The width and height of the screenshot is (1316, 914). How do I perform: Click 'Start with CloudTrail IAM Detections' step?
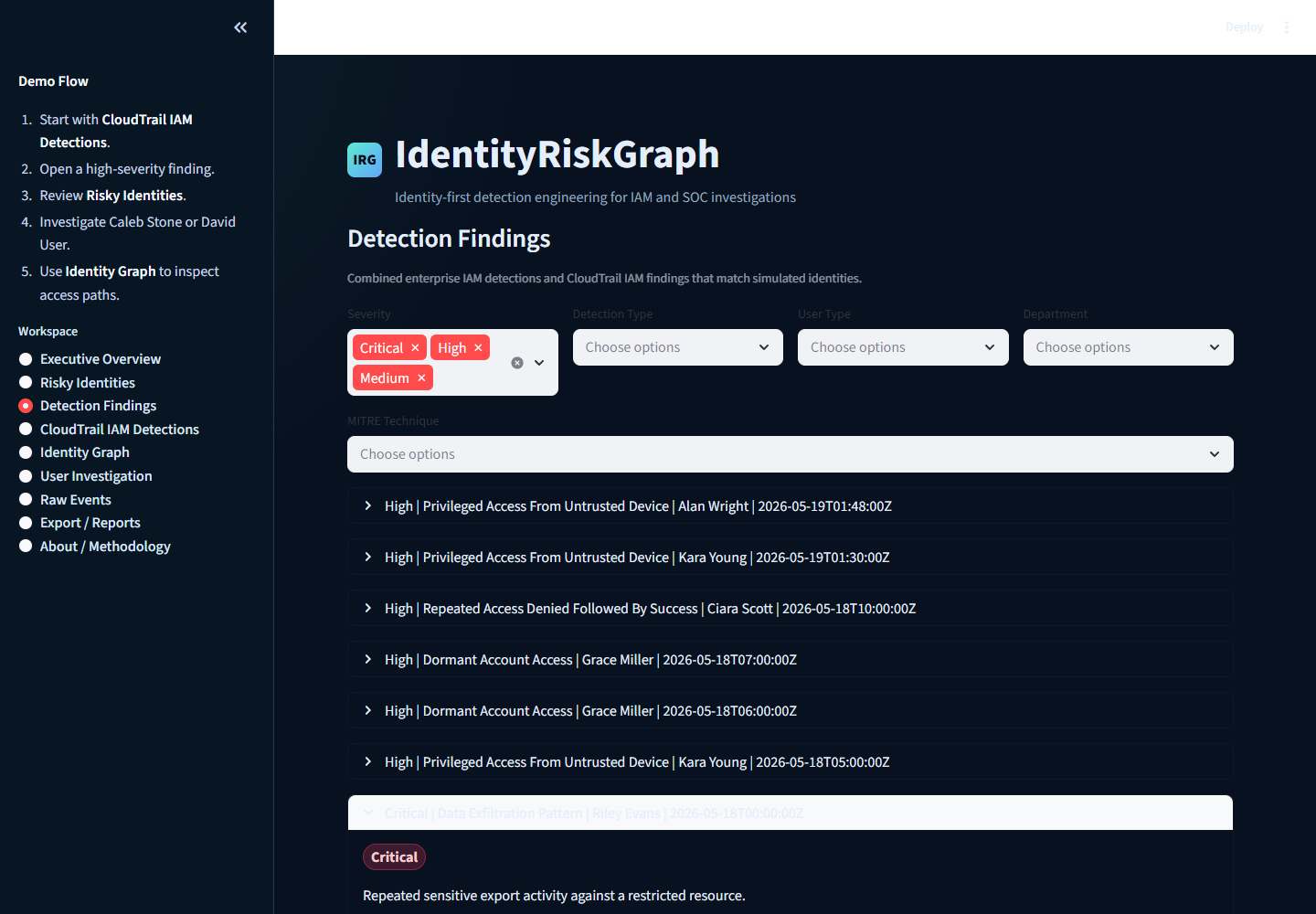[x=116, y=131]
